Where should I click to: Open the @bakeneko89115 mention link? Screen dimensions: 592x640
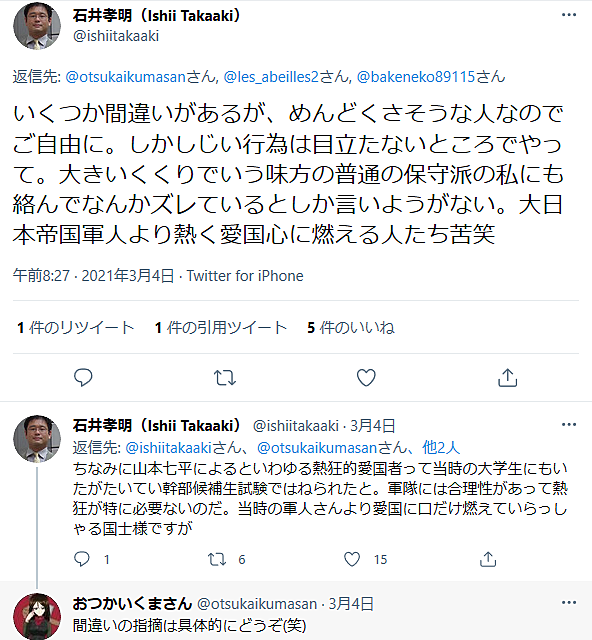coord(416,77)
